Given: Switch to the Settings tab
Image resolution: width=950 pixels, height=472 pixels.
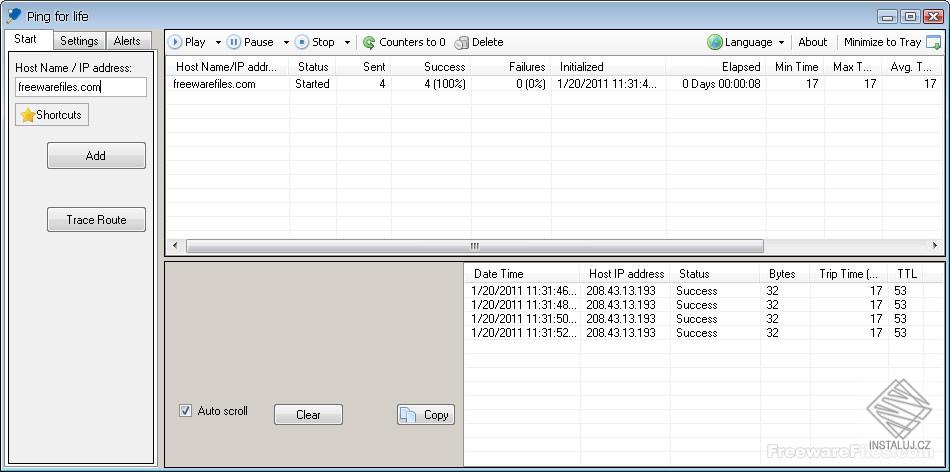Looking at the screenshot, I should (79, 41).
